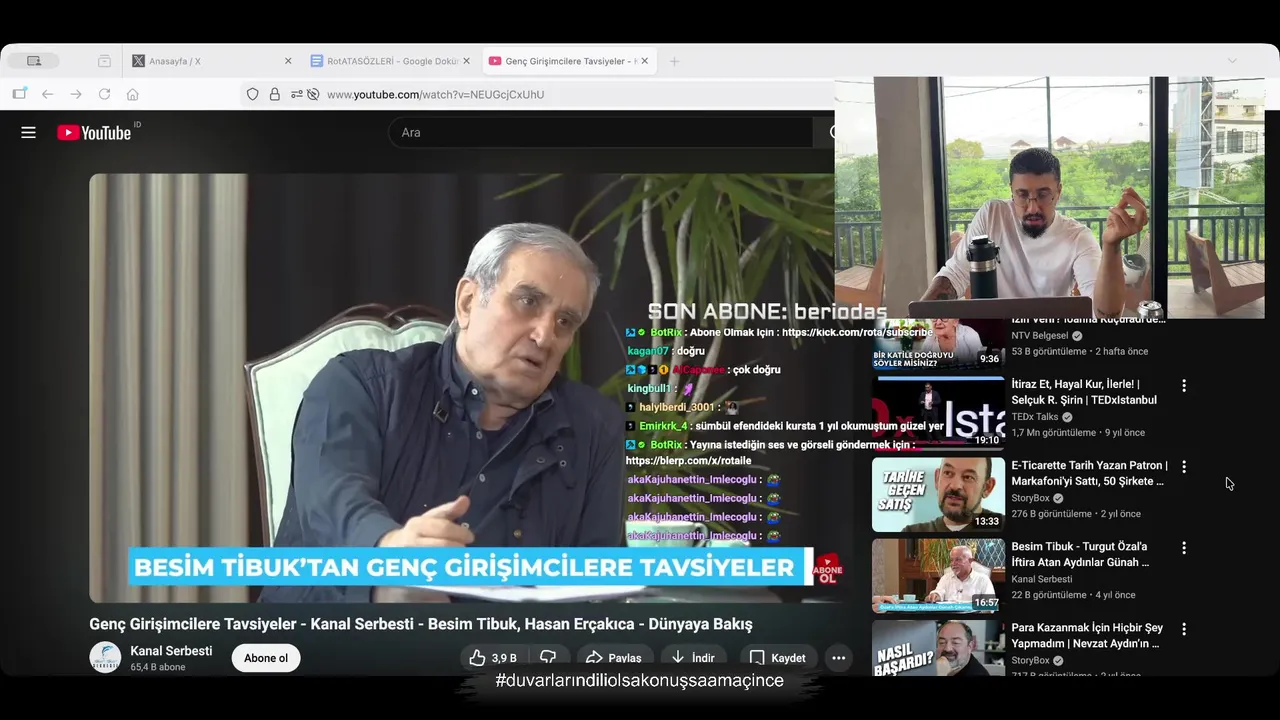Share the video using Paylaş

613,658
